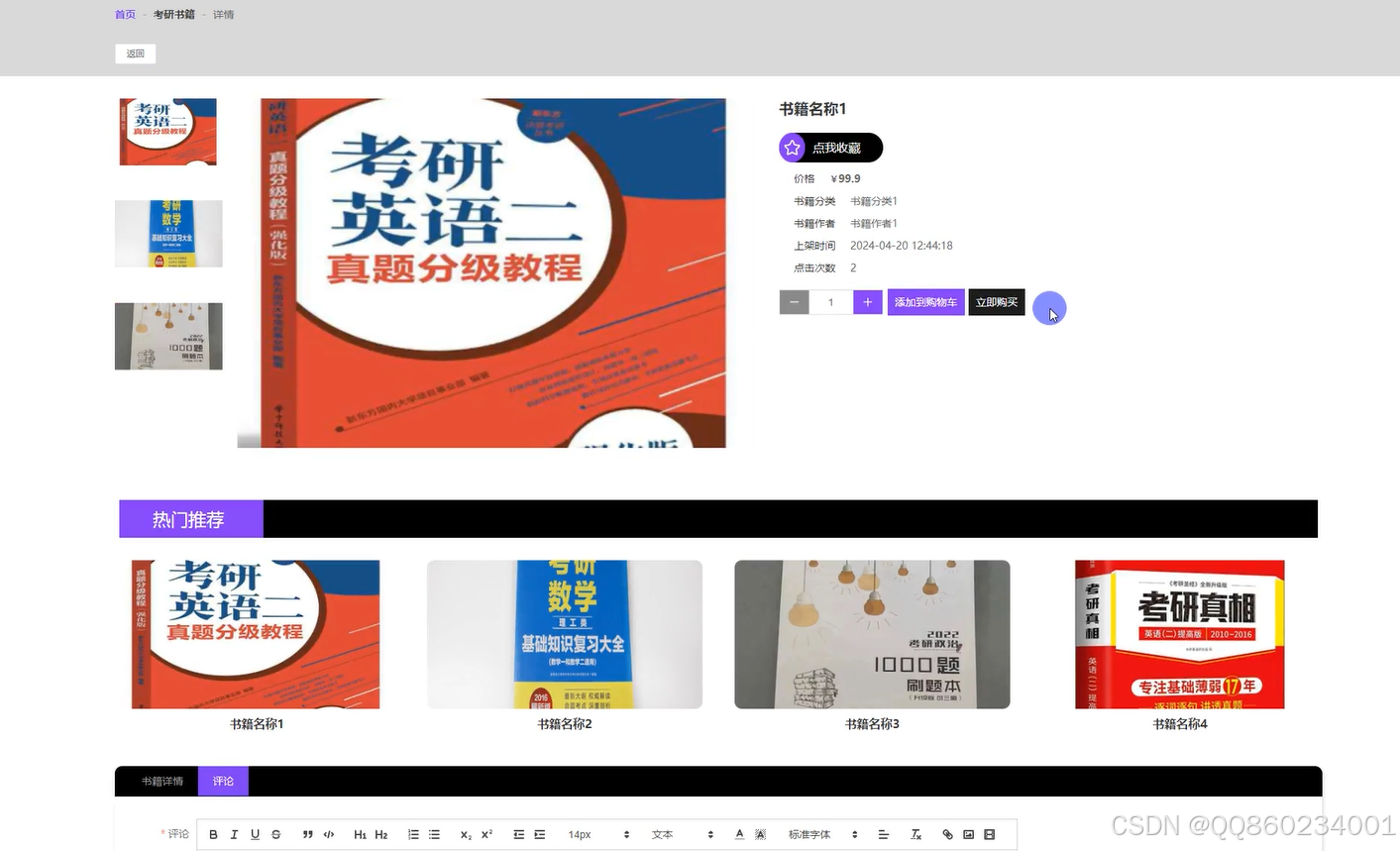Click the author value 书籍作者1
This screenshot has width=1400, height=851.
click(x=874, y=224)
